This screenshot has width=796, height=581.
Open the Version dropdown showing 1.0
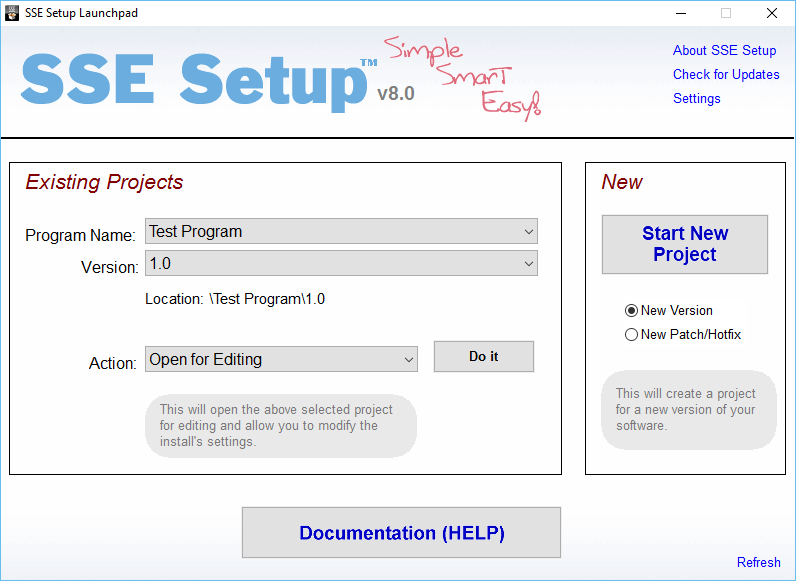(x=341, y=263)
